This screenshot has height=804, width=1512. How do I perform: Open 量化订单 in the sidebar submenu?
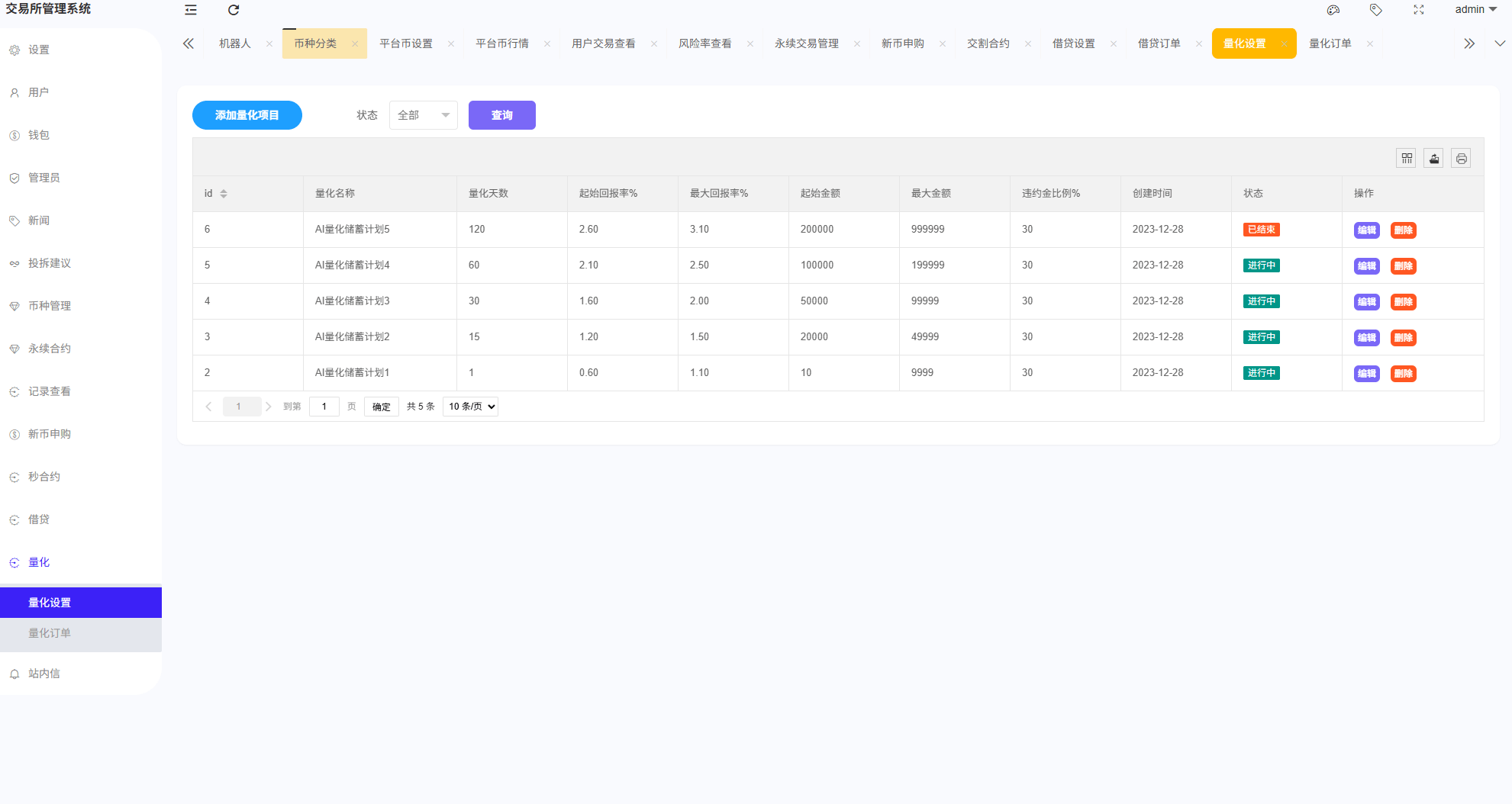[x=50, y=633]
